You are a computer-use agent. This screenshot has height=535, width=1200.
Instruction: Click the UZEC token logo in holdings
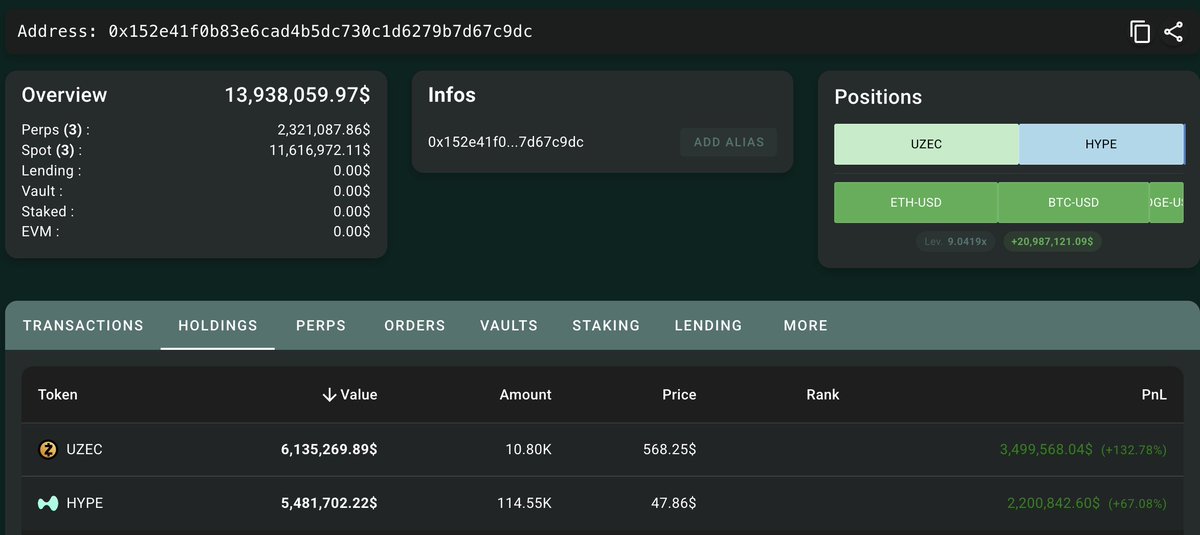click(47, 450)
